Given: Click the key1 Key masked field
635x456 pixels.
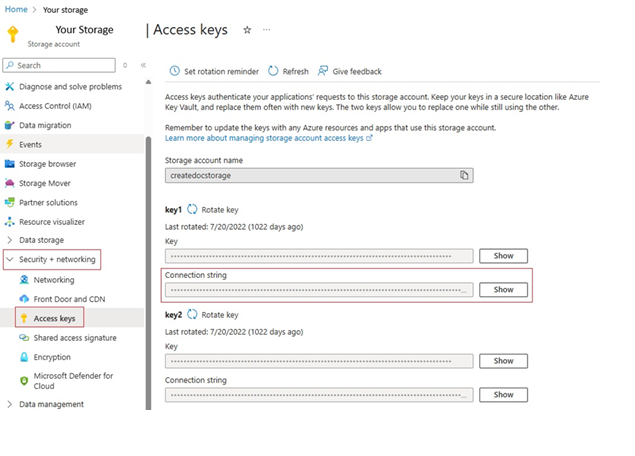Looking at the screenshot, I should pyautogui.click(x=319, y=256).
